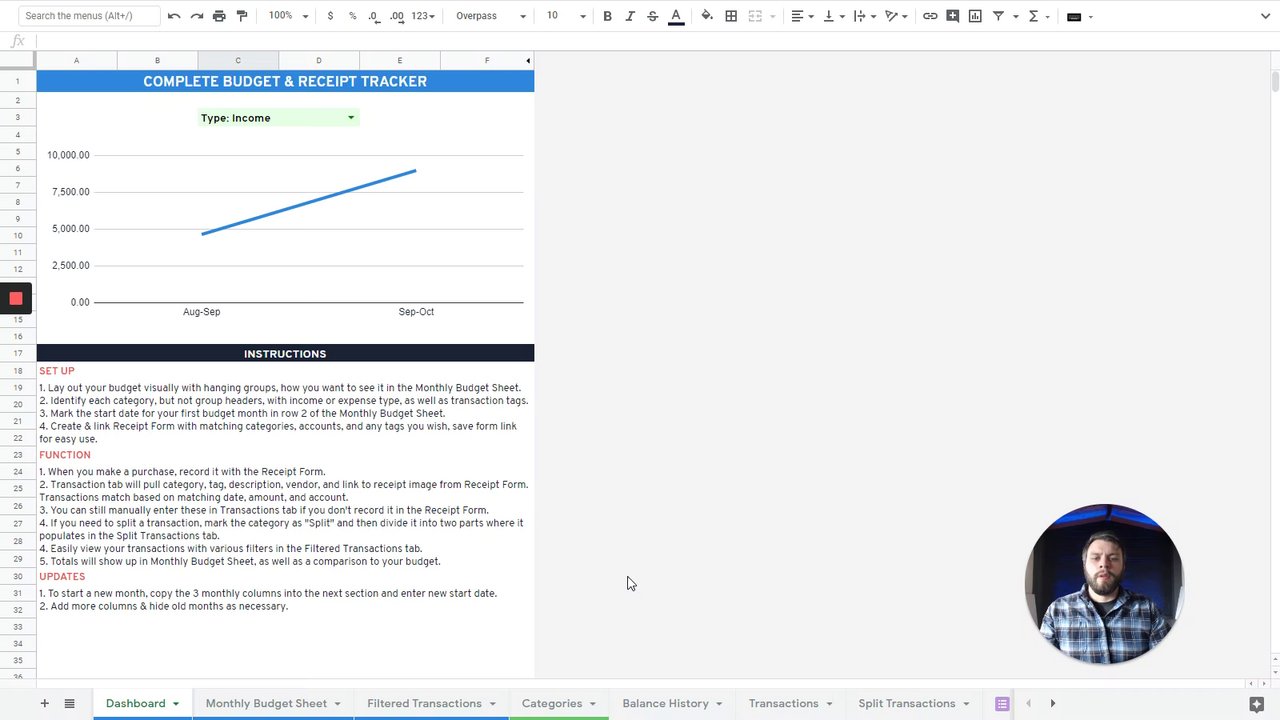Create a filter

998,16
